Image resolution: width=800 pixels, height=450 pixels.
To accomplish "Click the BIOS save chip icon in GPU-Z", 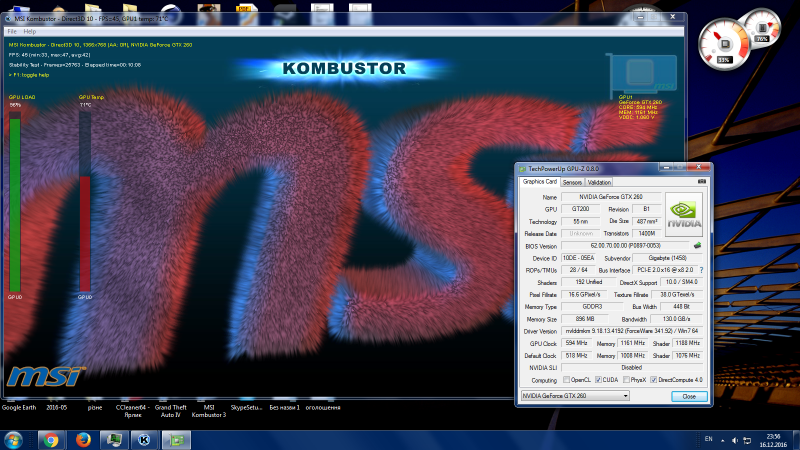I will pyautogui.click(x=696, y=245).
